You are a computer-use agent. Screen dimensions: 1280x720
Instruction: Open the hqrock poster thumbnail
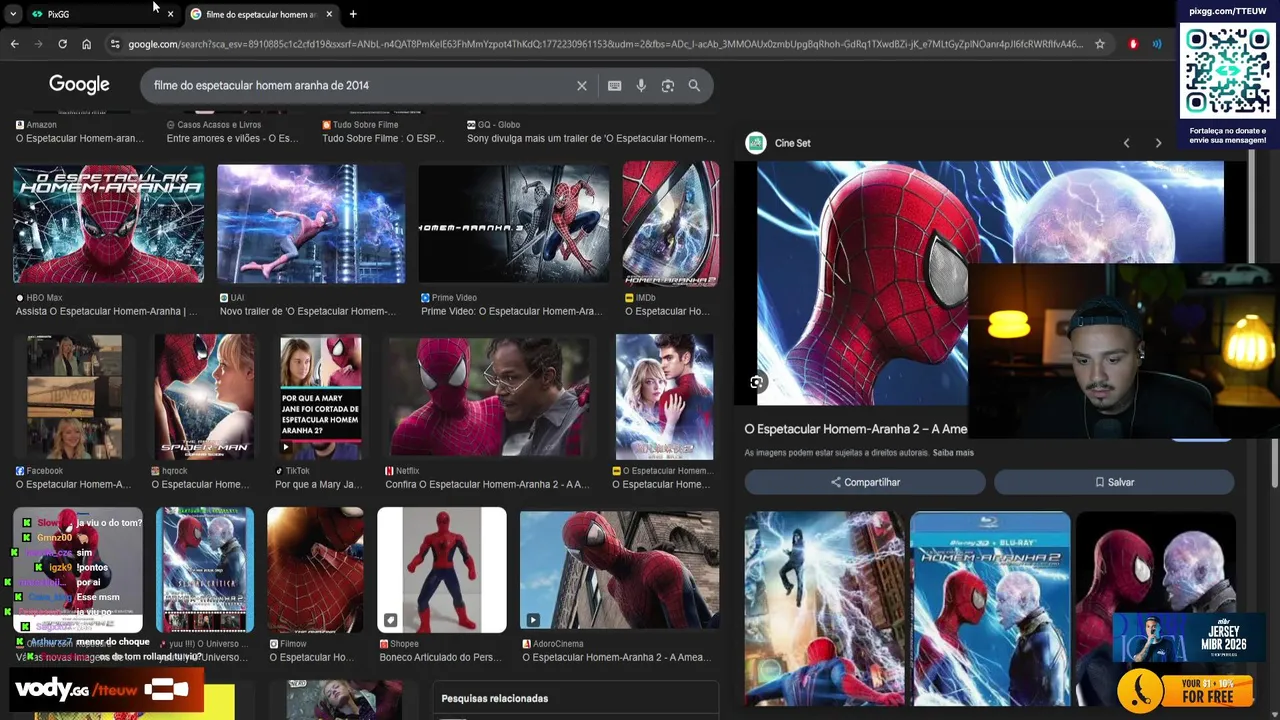(x=203, y=397)
